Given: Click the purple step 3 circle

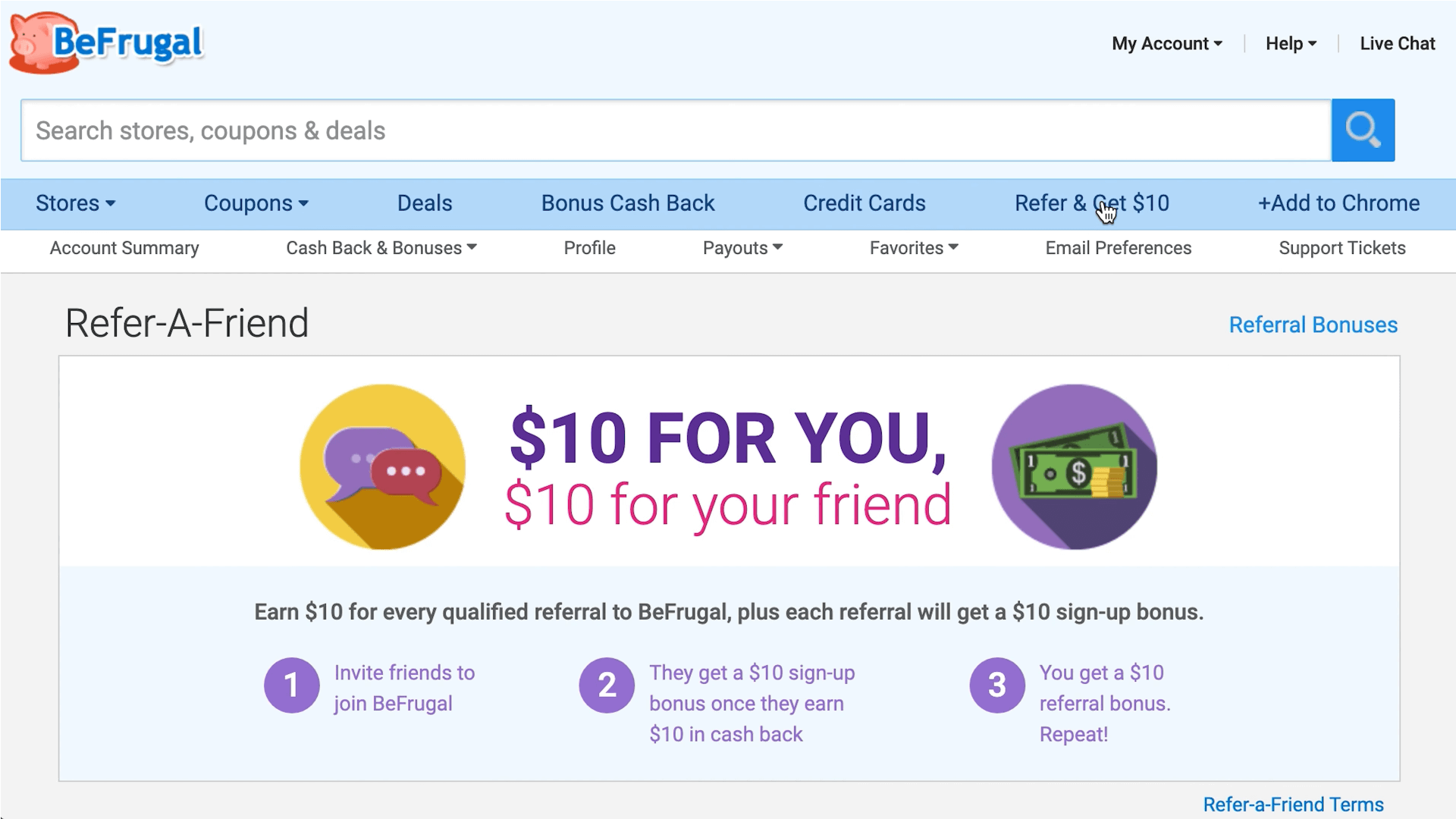Looking at the screenshot, I should coord(997,686).
